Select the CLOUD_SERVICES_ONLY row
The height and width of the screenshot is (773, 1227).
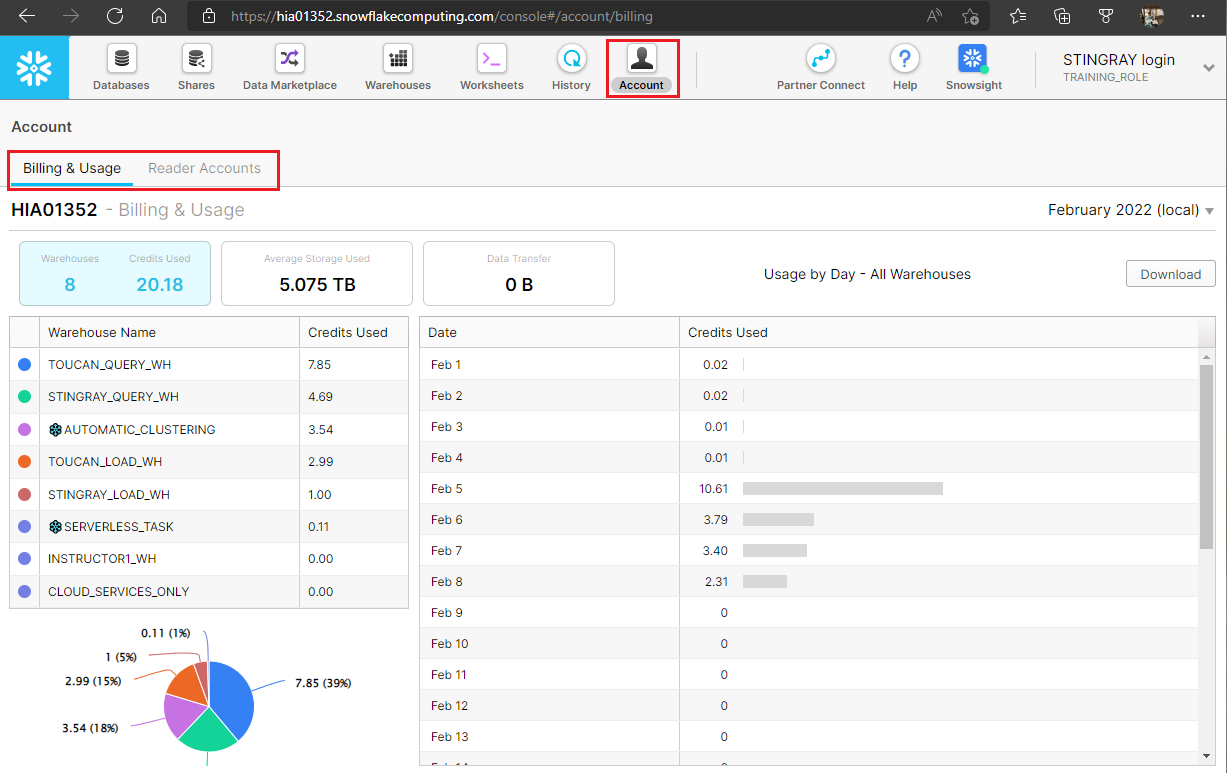tap(209, 591)
